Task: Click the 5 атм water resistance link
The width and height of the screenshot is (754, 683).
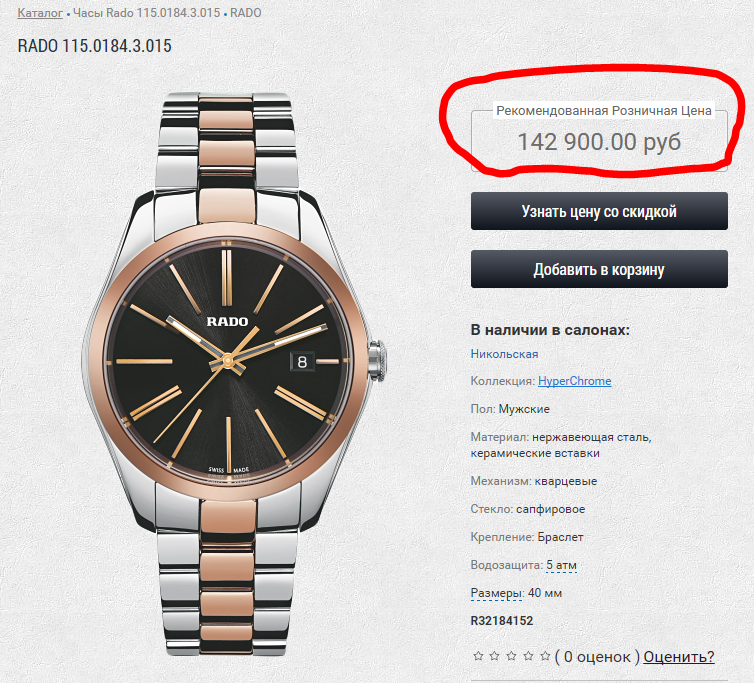Action: 561,566
